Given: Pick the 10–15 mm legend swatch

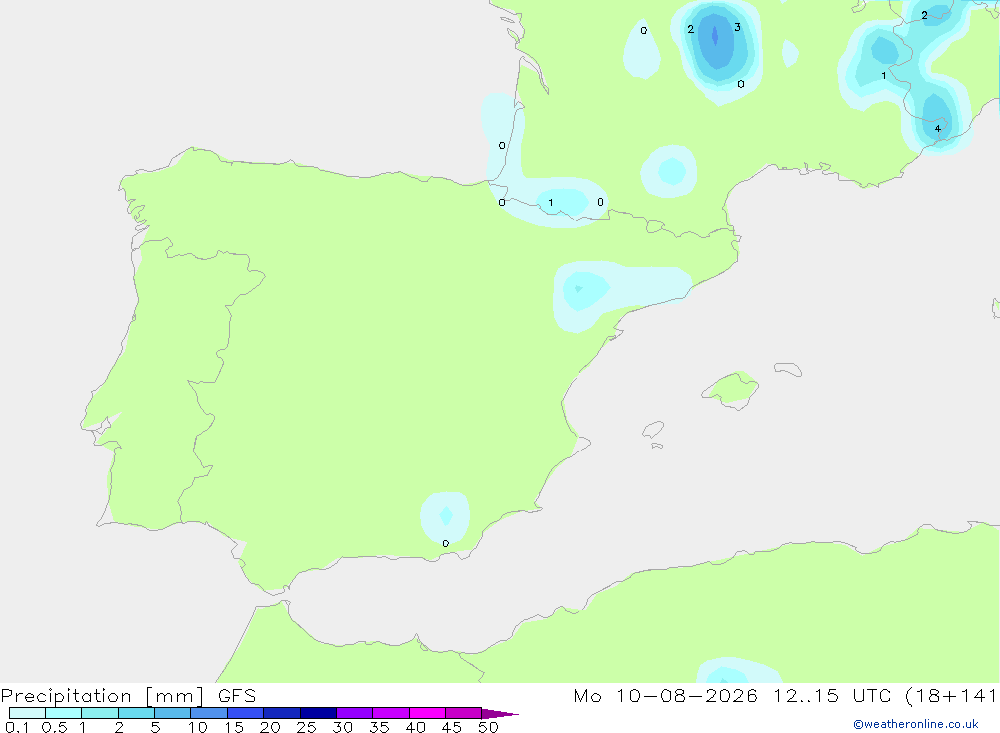Looking at the screenshot, I should click(209, 713).
